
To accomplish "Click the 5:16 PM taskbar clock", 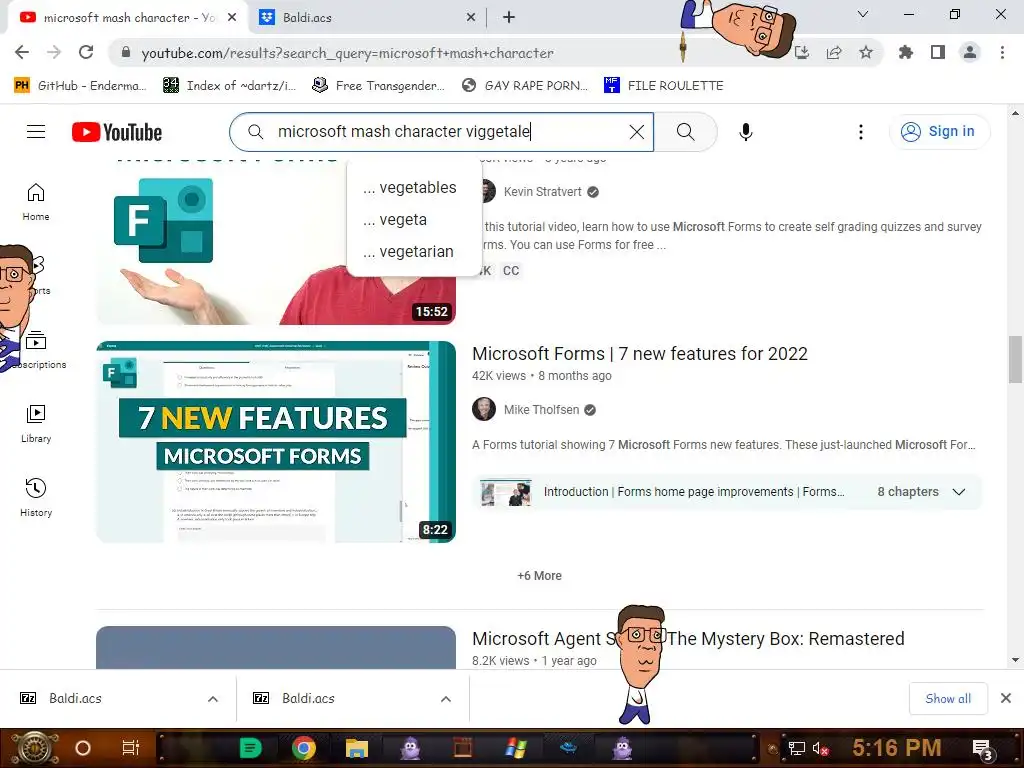I will pos(897,748).
